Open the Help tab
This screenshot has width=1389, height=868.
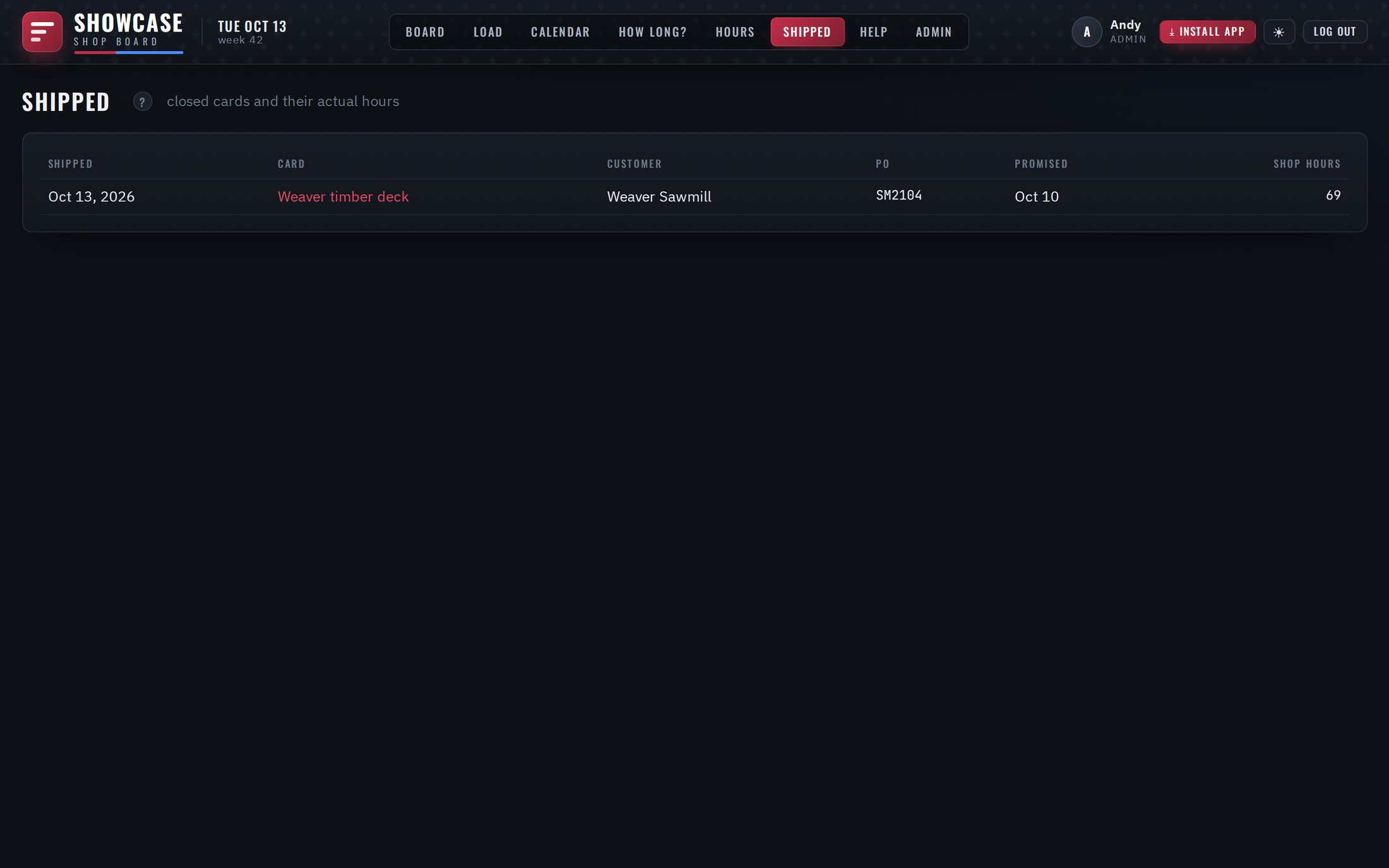pos(873,32)
